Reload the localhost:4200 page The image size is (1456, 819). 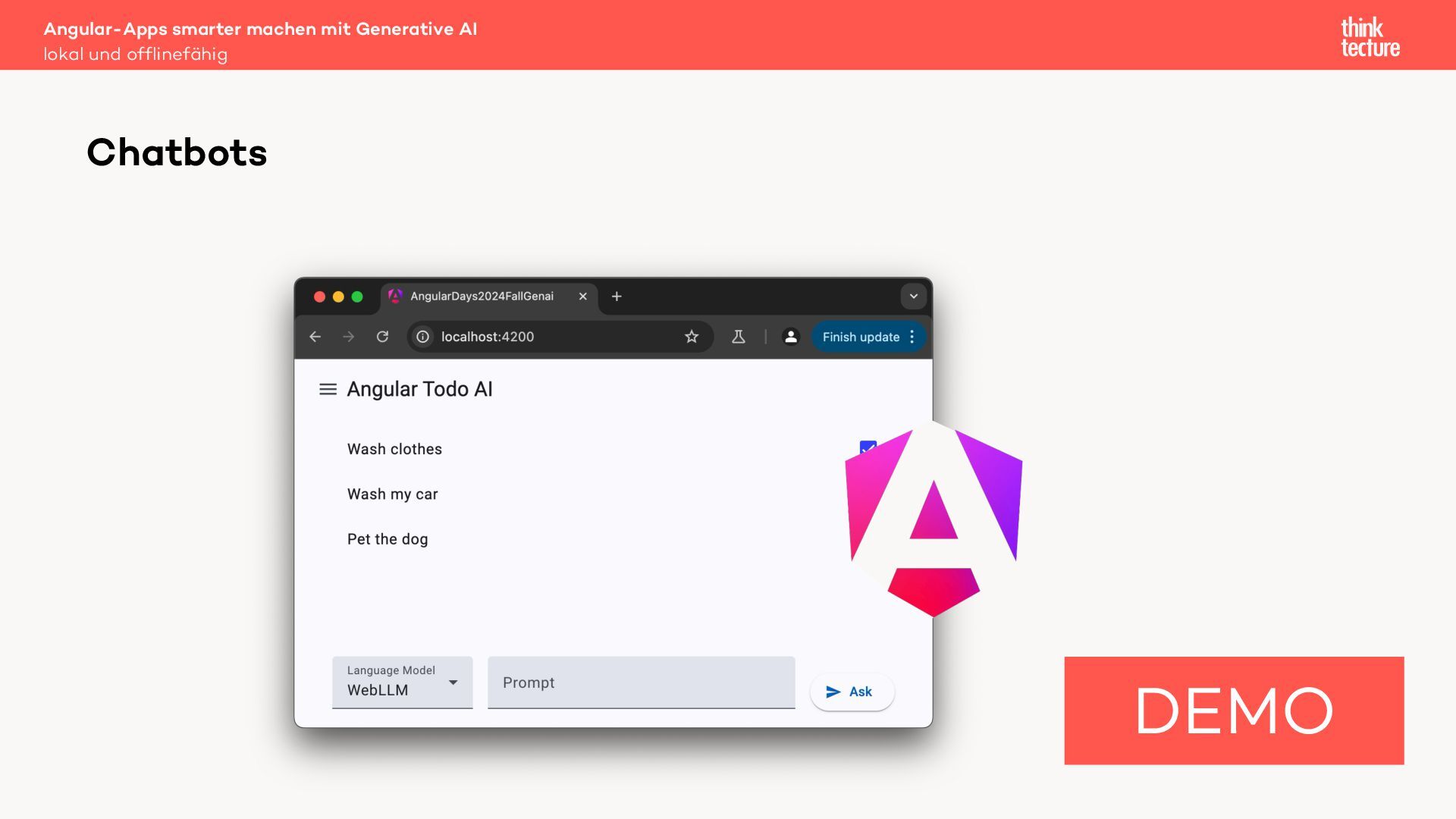coord(383,337)
